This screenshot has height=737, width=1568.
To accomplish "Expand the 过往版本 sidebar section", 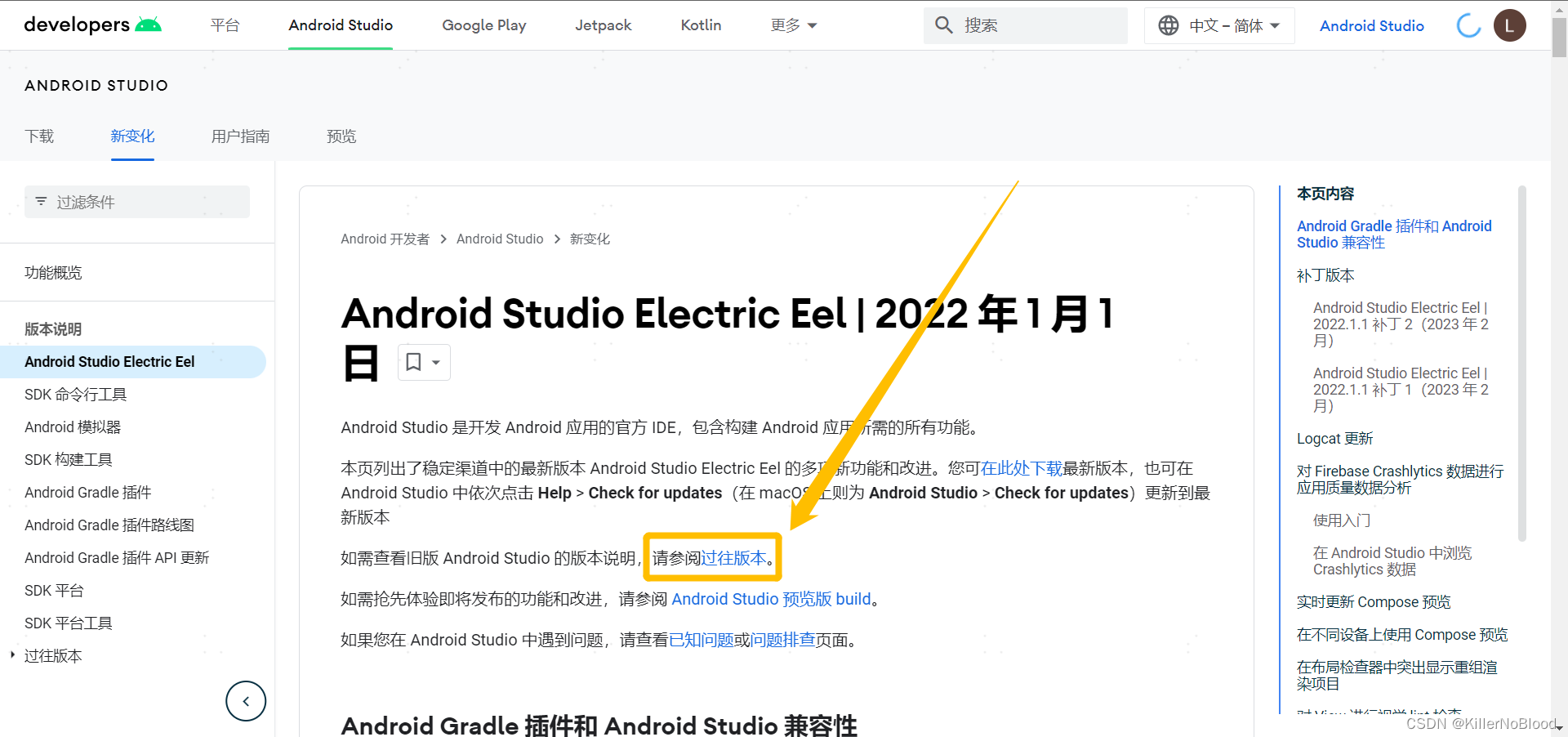I will pos(12,655).
